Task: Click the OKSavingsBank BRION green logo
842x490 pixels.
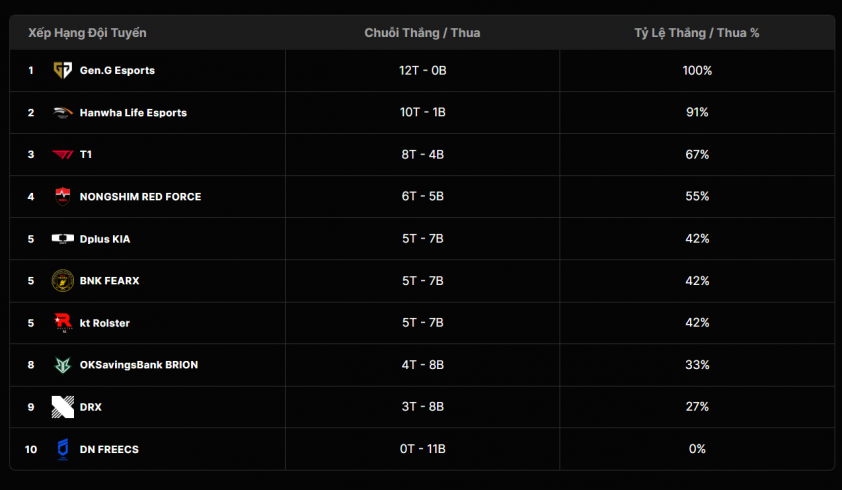Action: coord(63,365)
